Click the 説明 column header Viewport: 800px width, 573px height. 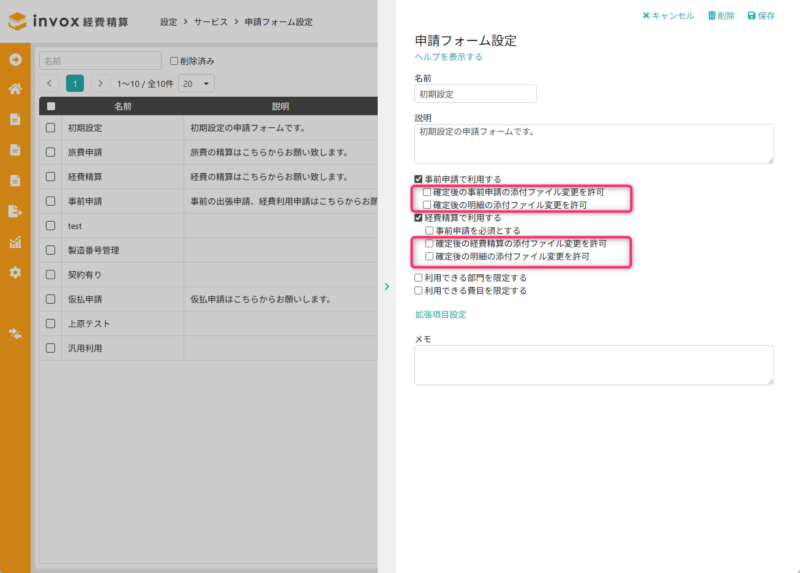pos(281,107)
